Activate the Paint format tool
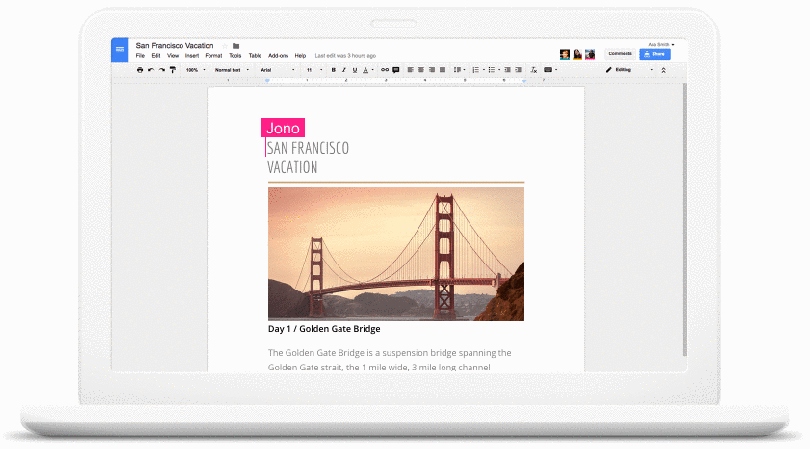810x449 pixels. click(x=173, y=70)
